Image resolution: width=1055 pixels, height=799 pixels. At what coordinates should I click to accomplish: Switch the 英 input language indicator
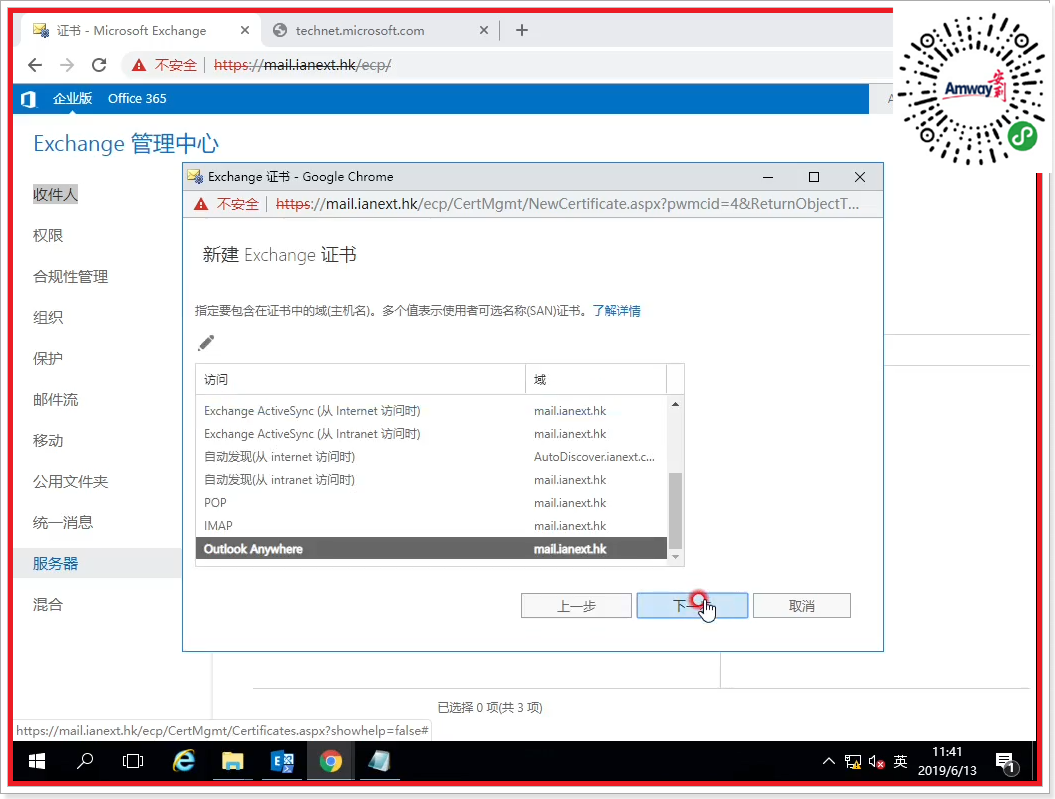[900, 761]
